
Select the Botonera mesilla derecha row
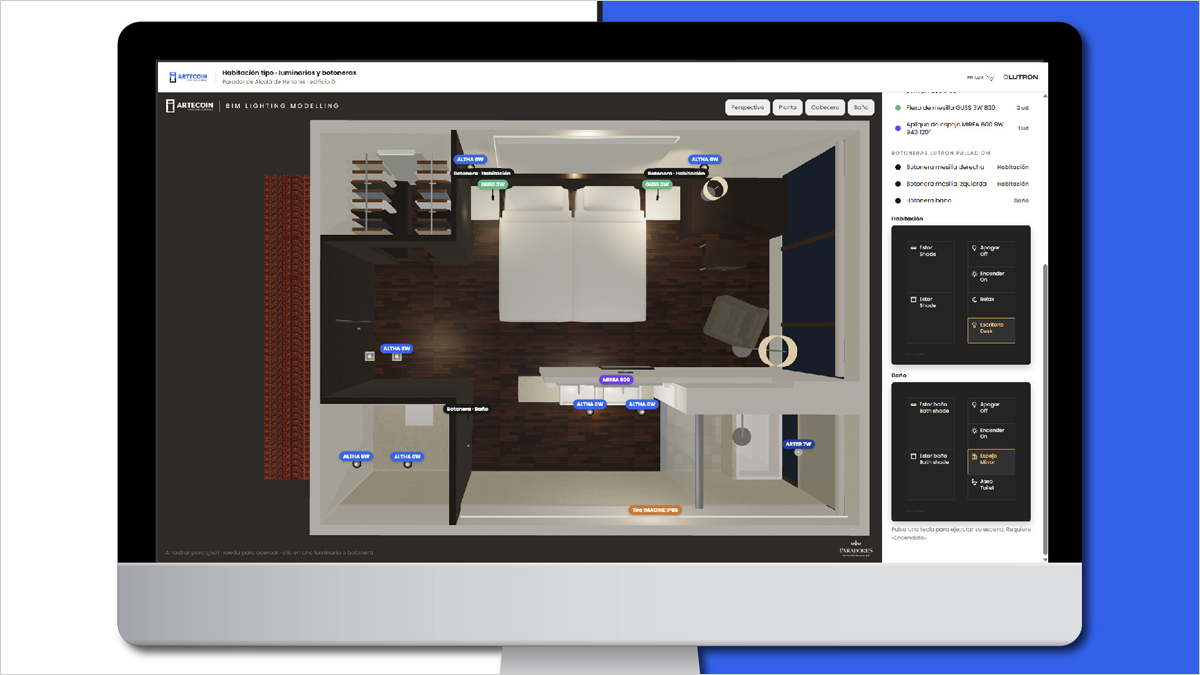[961, 167]
